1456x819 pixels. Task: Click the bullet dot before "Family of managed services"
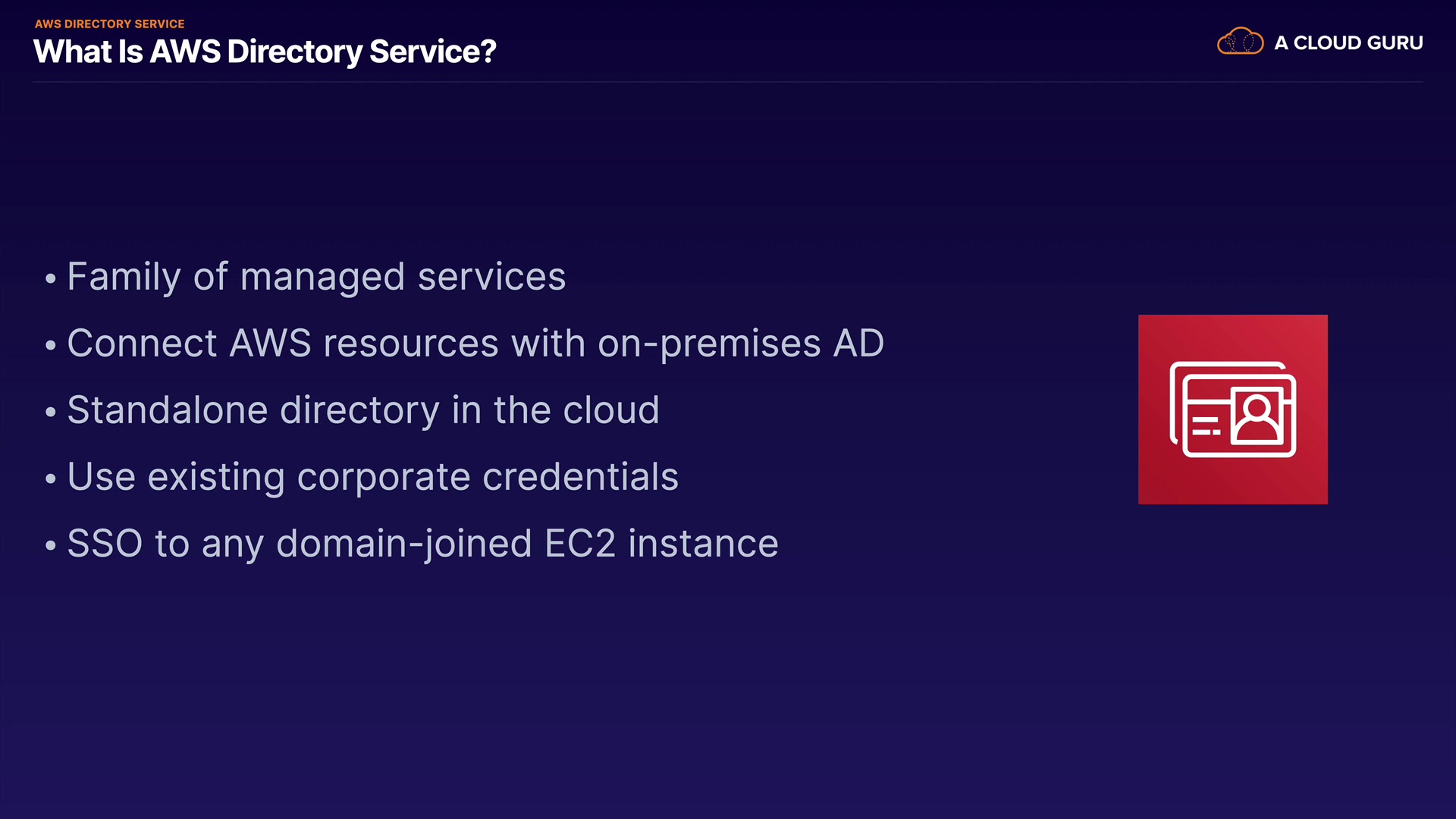[x=51, y=278]
